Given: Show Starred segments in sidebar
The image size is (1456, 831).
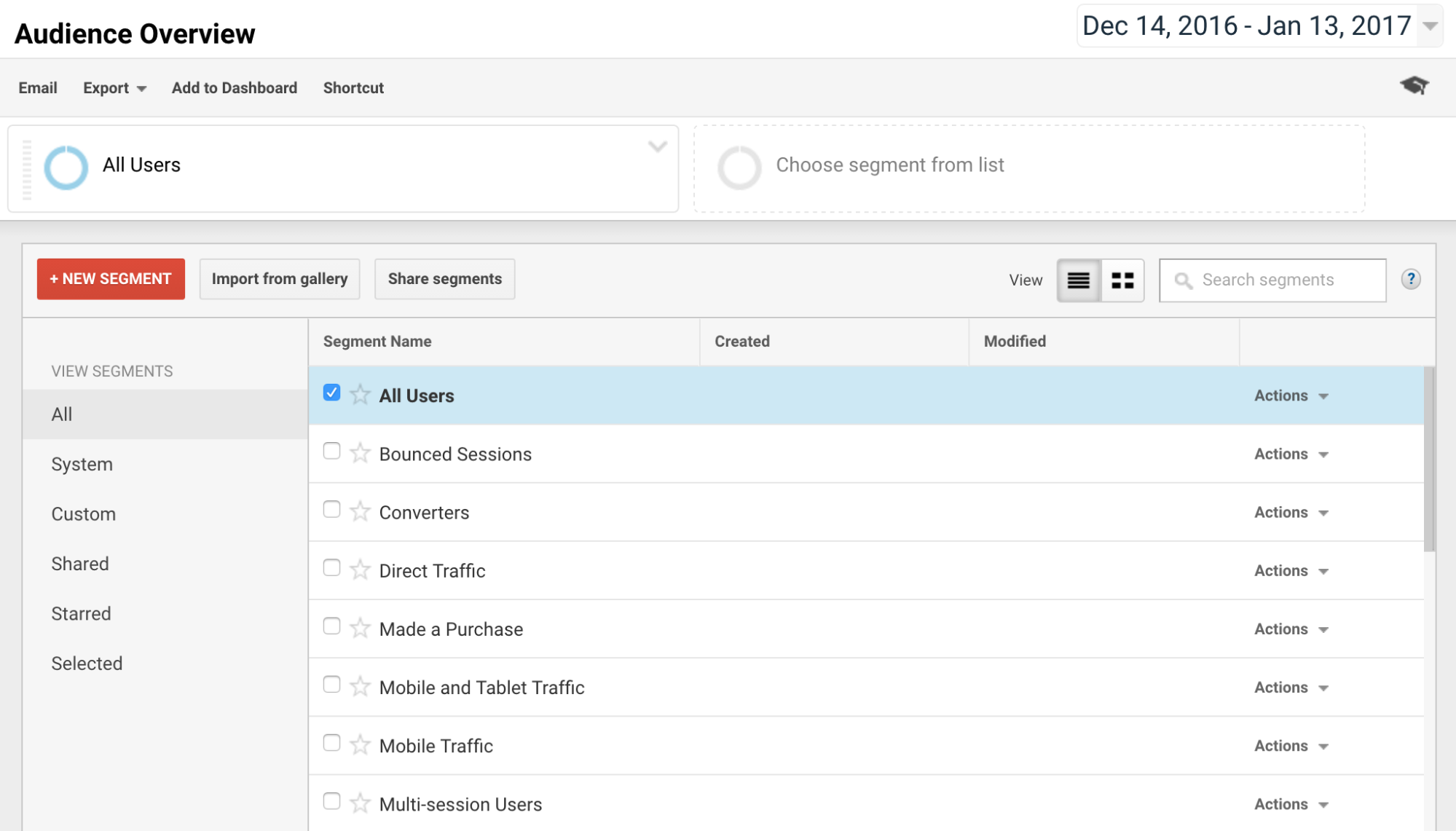Looking at the screenshot, I should [81, 614].
